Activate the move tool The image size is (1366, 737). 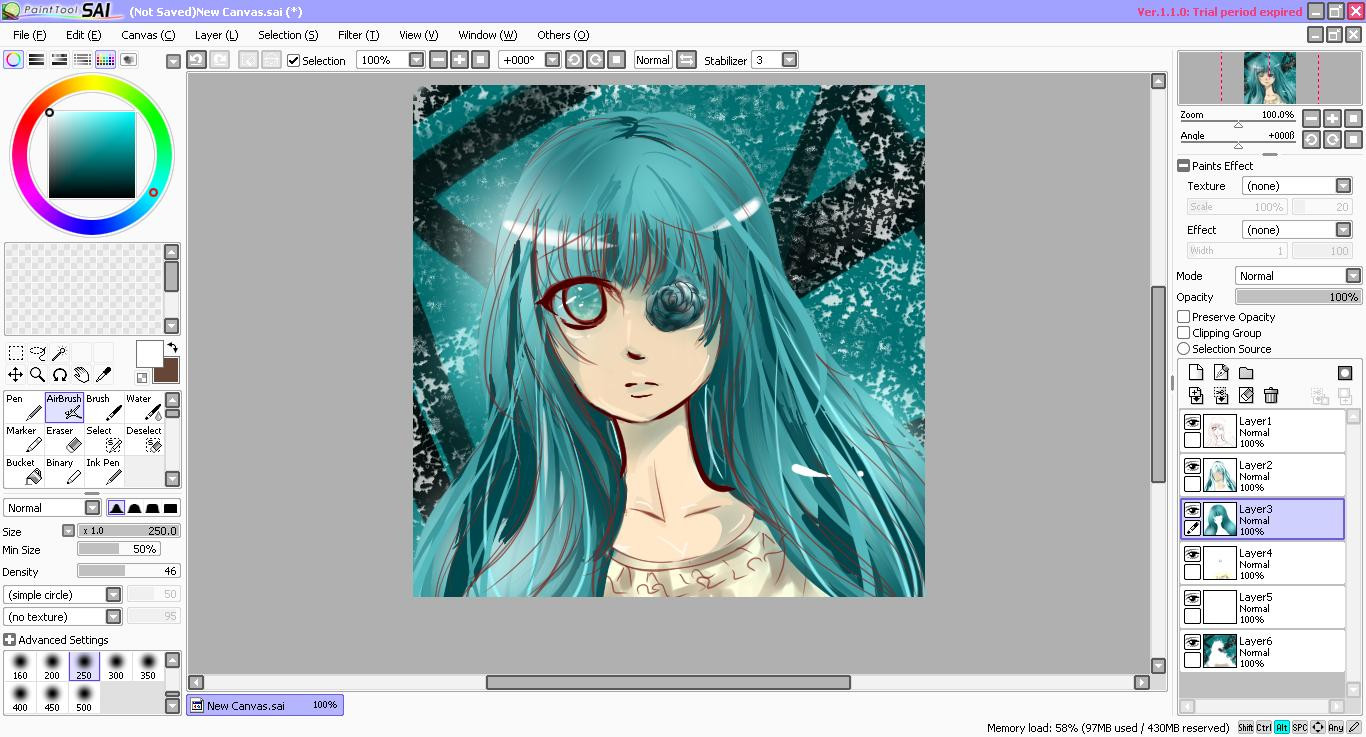[x=16, y=375]
